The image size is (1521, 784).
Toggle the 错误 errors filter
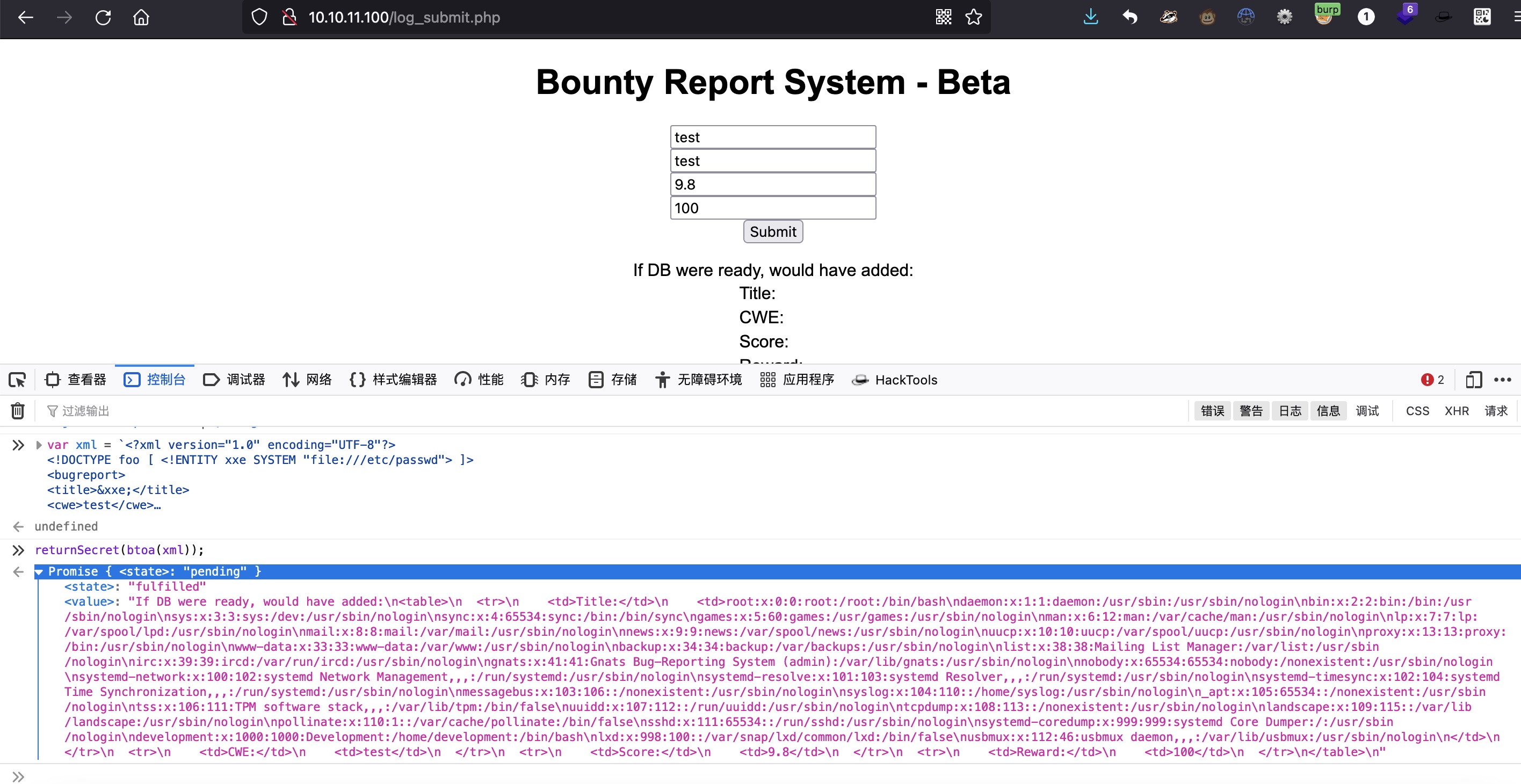1212,410
